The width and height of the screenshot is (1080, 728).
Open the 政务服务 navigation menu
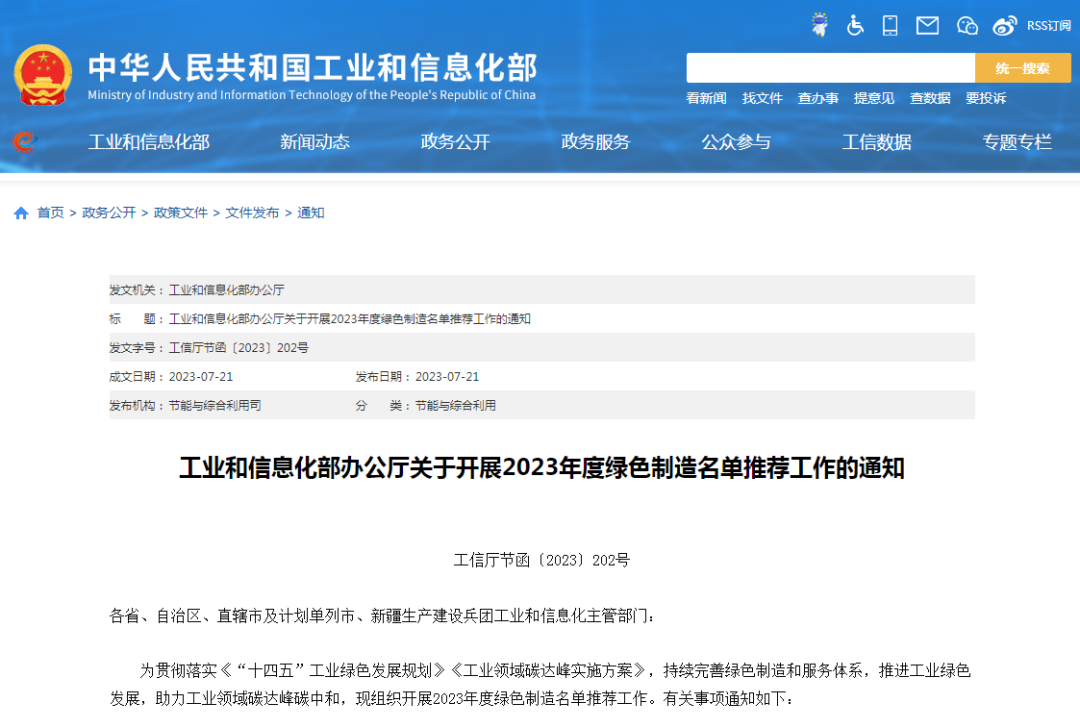pyautogui.click(x=596, y=142)
